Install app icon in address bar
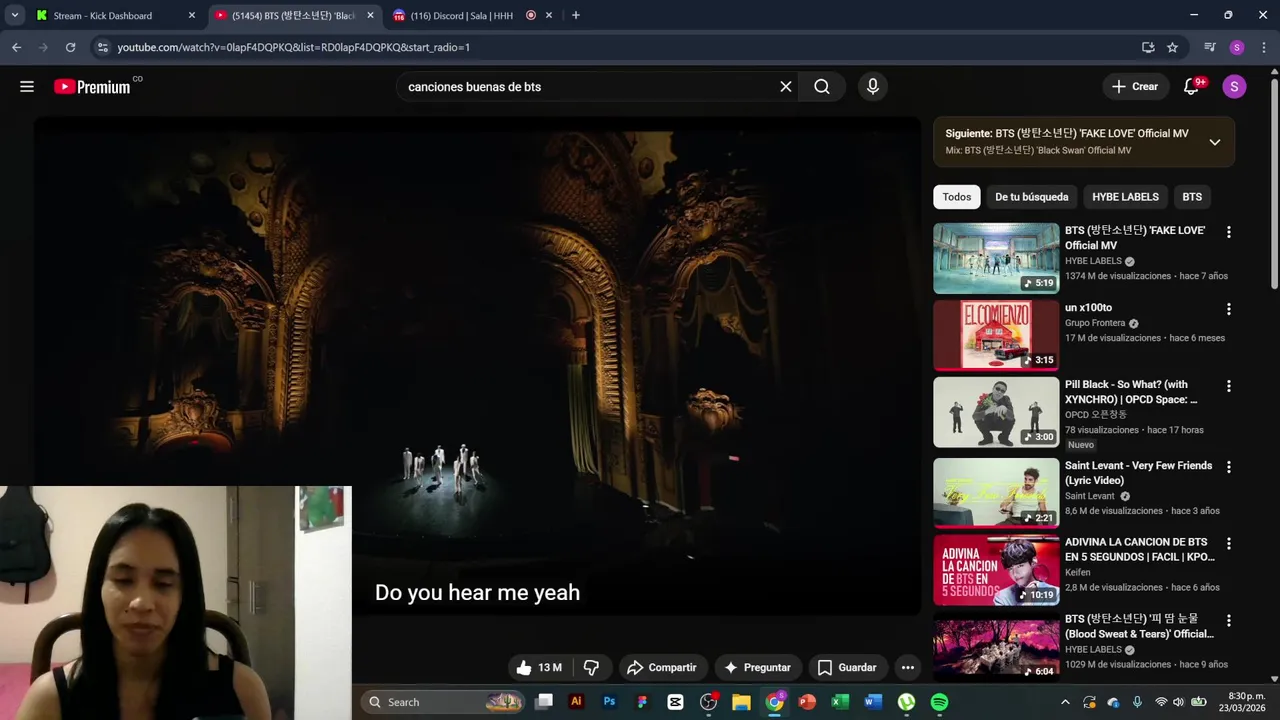This screenshot has height=720, width=1280. [1148, 47]
